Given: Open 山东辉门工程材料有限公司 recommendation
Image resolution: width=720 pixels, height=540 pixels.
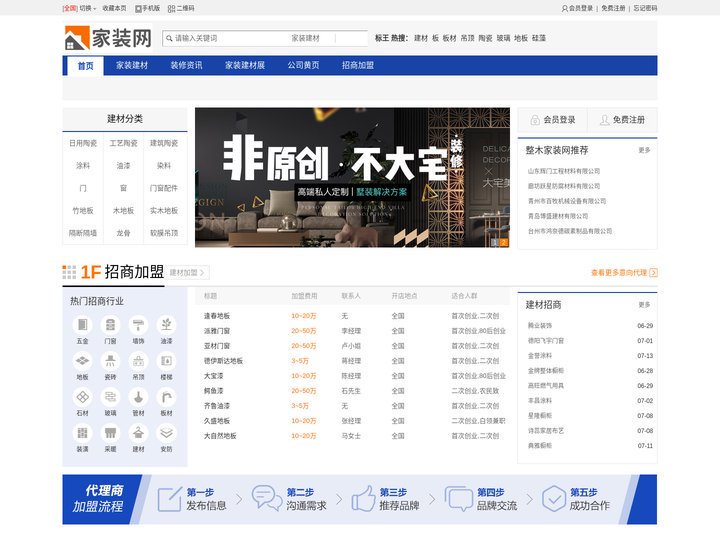Looking at the screenshot, I should tap(564, 171).
